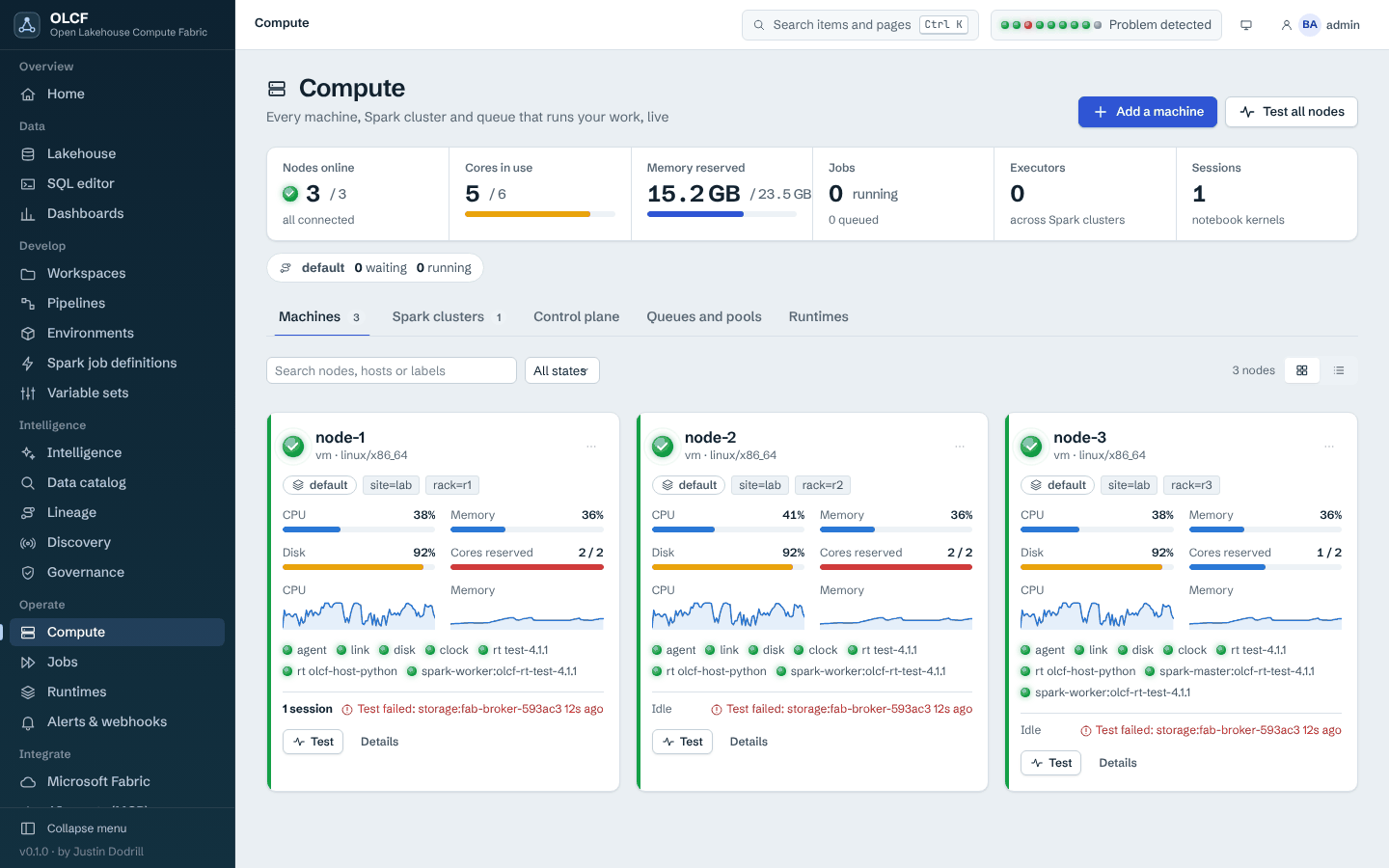Open Governance page
The image size is (1389, 868).
117,572
